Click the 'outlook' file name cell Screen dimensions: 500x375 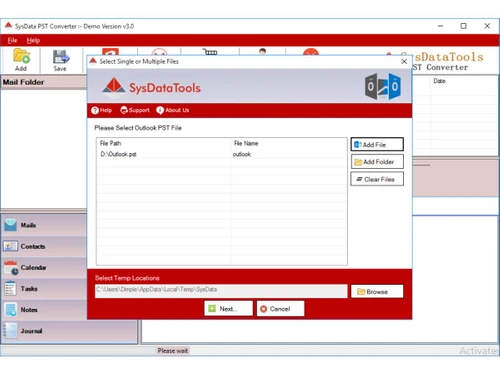(x=242, y=154)
